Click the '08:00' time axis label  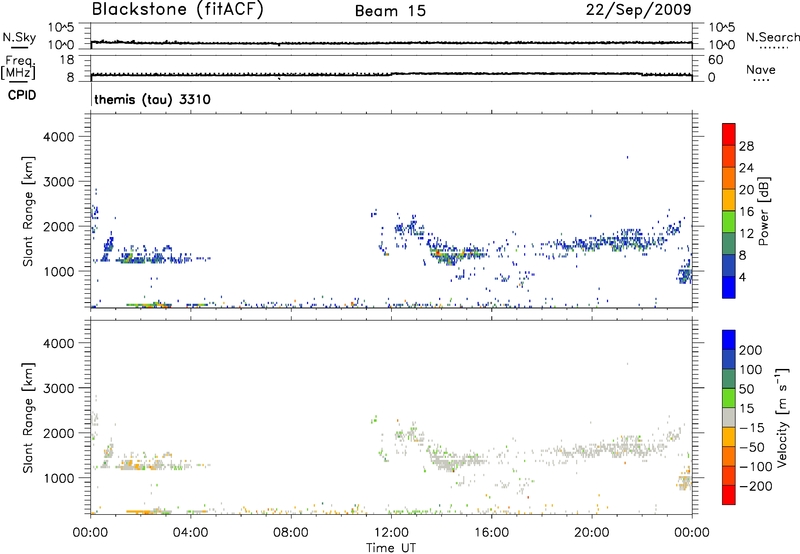pyautogui.click(x=291, y=533)
